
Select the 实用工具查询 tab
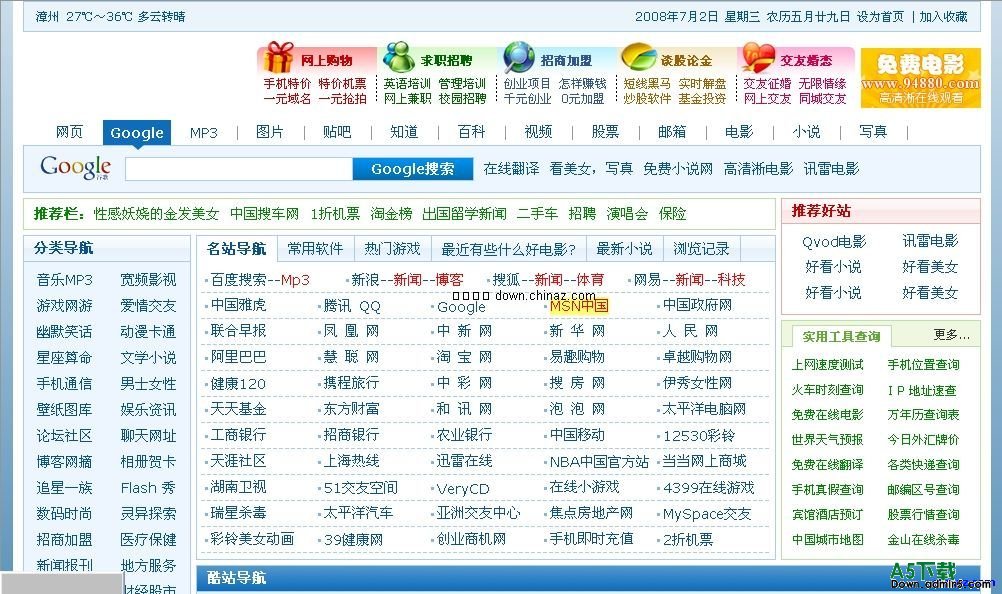pos(842,337)
